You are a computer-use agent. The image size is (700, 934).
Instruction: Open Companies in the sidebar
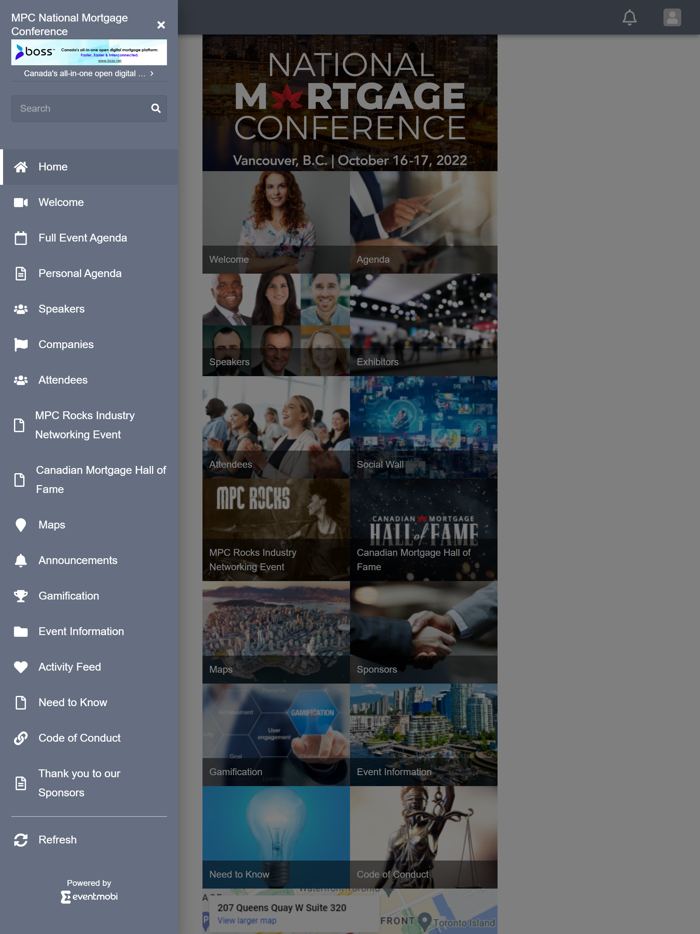point(89,344)
